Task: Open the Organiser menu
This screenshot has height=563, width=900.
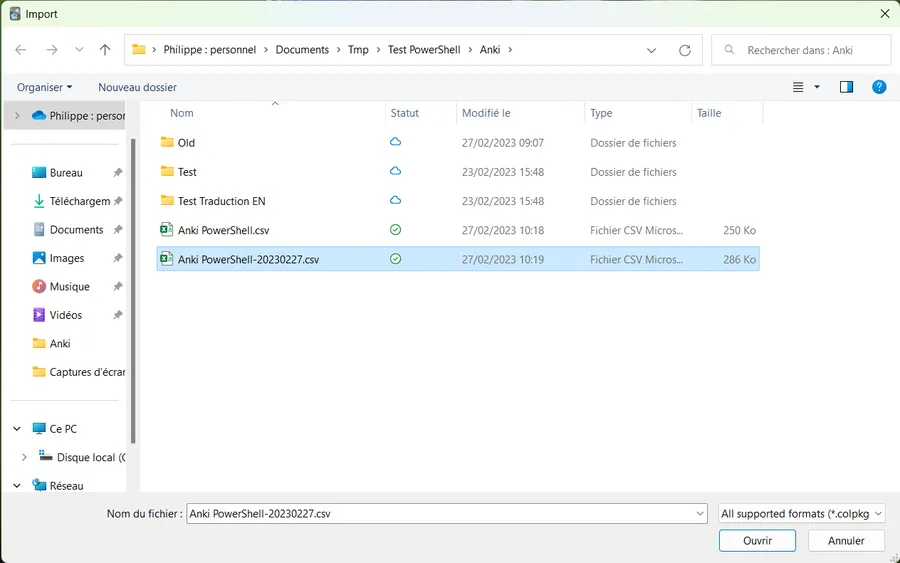Action: pos(44,87)
